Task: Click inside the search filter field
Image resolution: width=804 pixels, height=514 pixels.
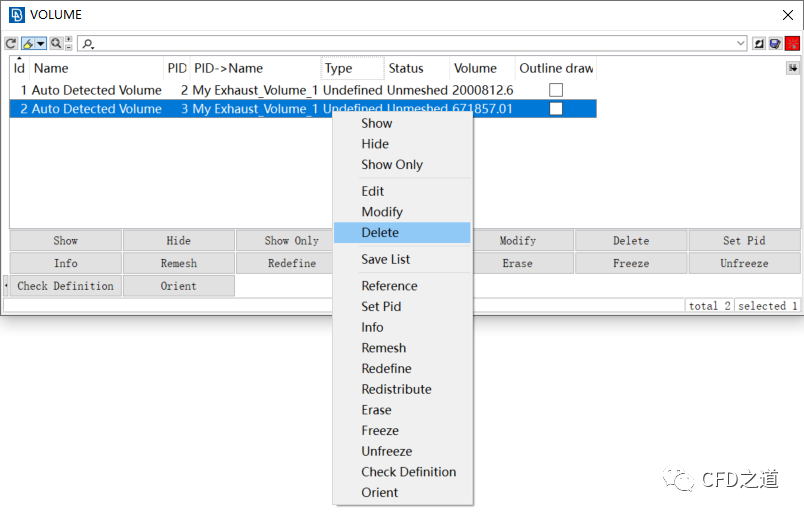Action: point(400,44)
